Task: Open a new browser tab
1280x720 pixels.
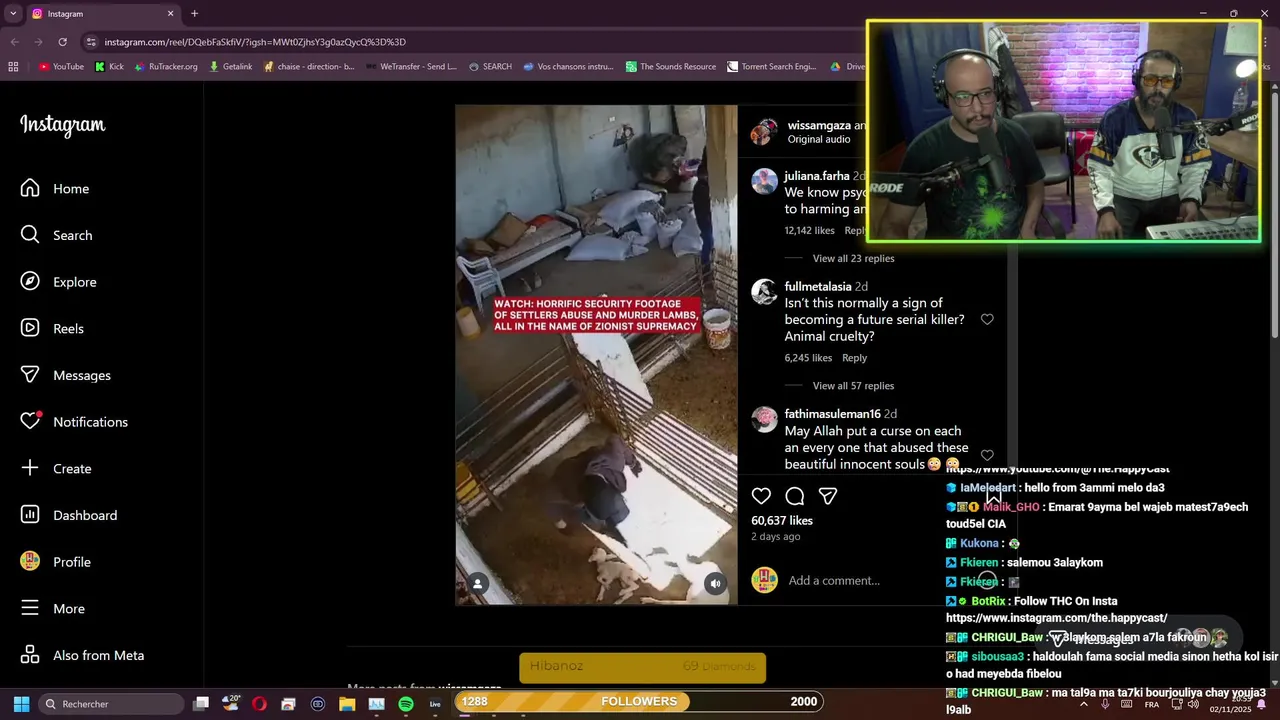Action: click(x=194, y=14)
